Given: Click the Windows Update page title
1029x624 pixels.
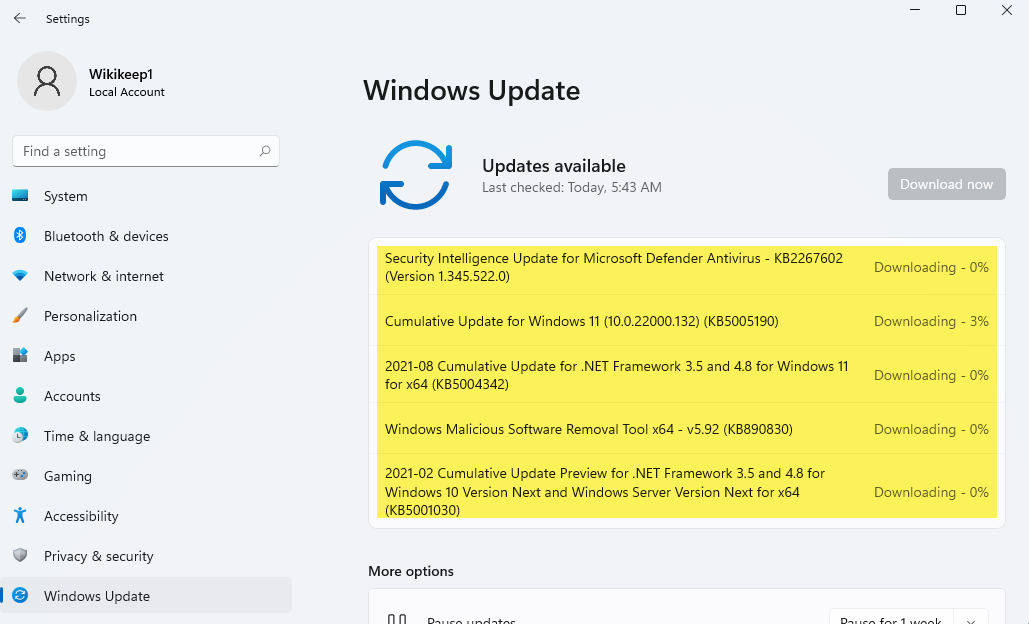Looking at the screenshot, I should coord(471,90).
